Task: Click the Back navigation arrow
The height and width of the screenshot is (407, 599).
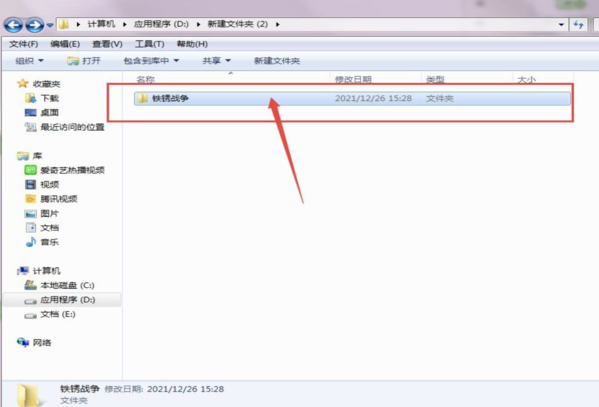Action: coord(13,25)
